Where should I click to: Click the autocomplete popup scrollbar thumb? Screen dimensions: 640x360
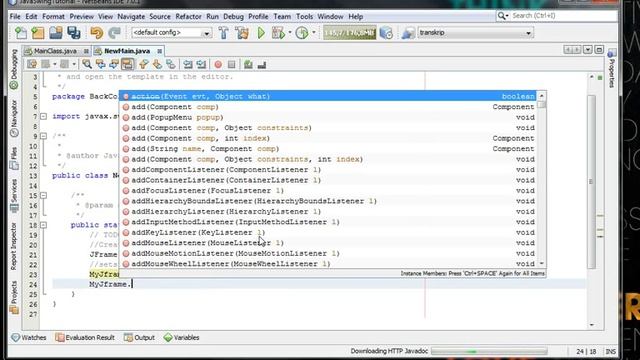pos(542,105)
